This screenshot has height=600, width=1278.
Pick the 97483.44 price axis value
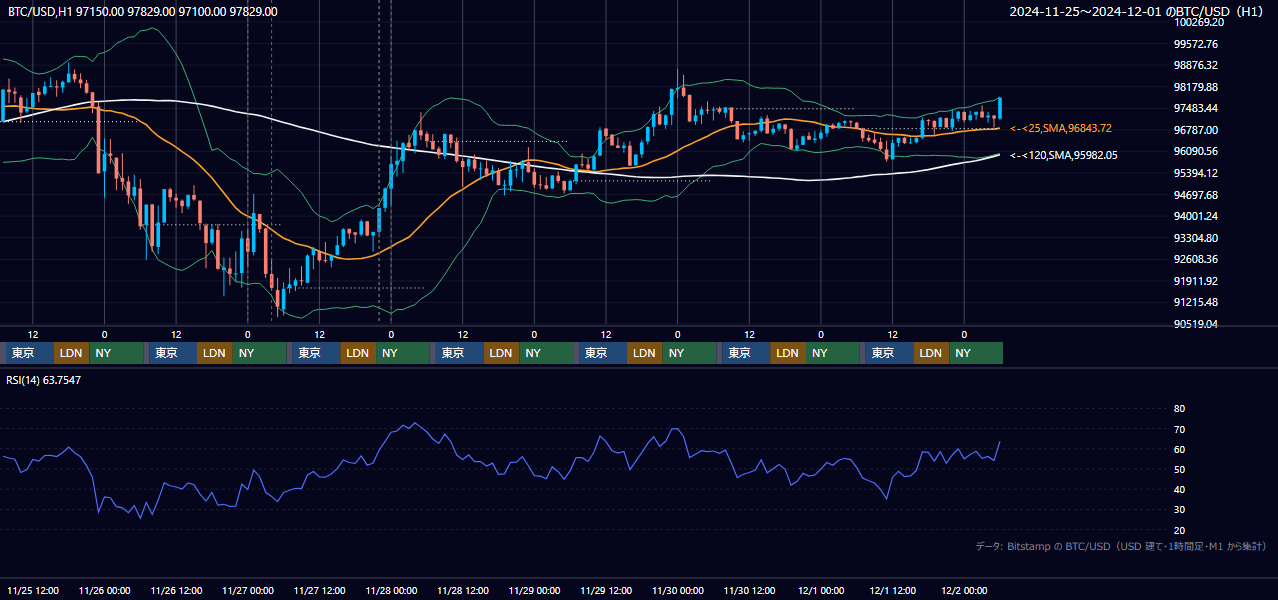tap(1195, 108)
